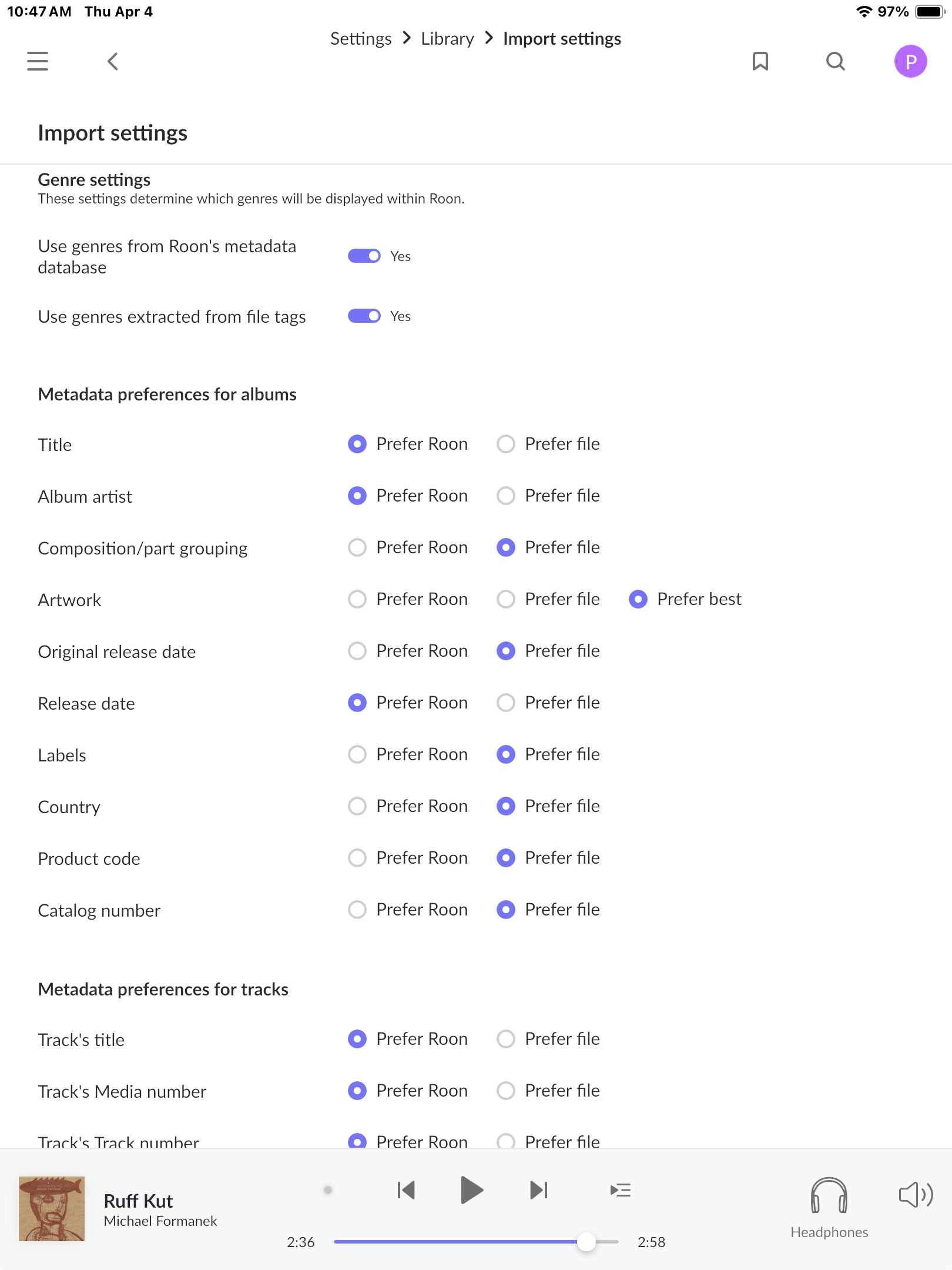Image resolution: width=952 pixels, height=1270 pixels.
Task: Toggle Use genres from Roon's metadata database
Action: pyautogui.click(x=364, y=256)
